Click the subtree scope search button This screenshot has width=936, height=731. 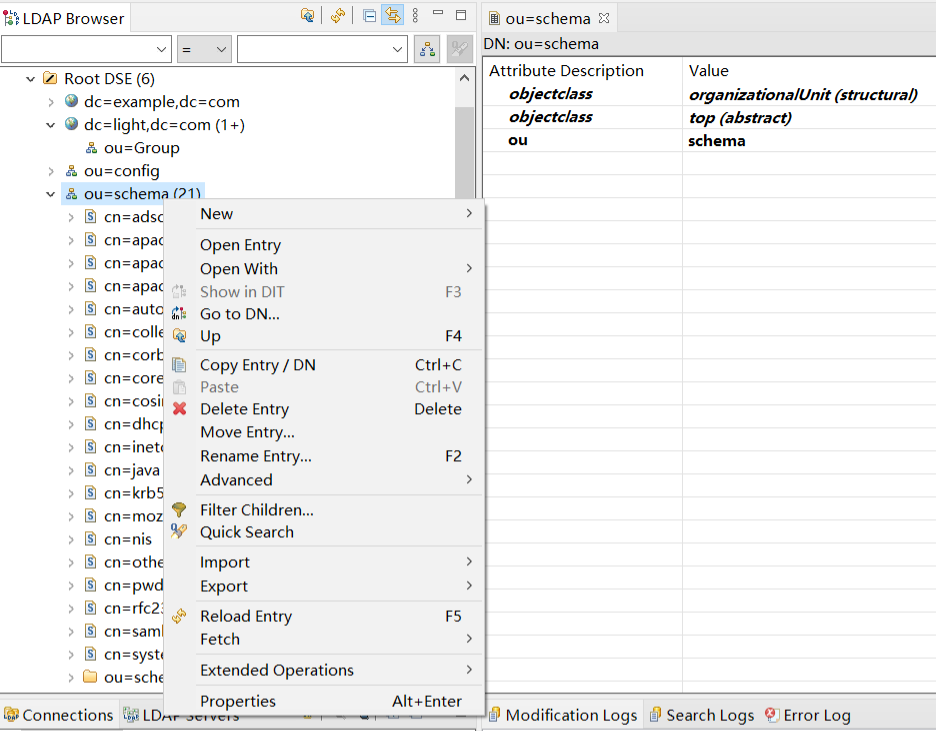coord(428,49)
